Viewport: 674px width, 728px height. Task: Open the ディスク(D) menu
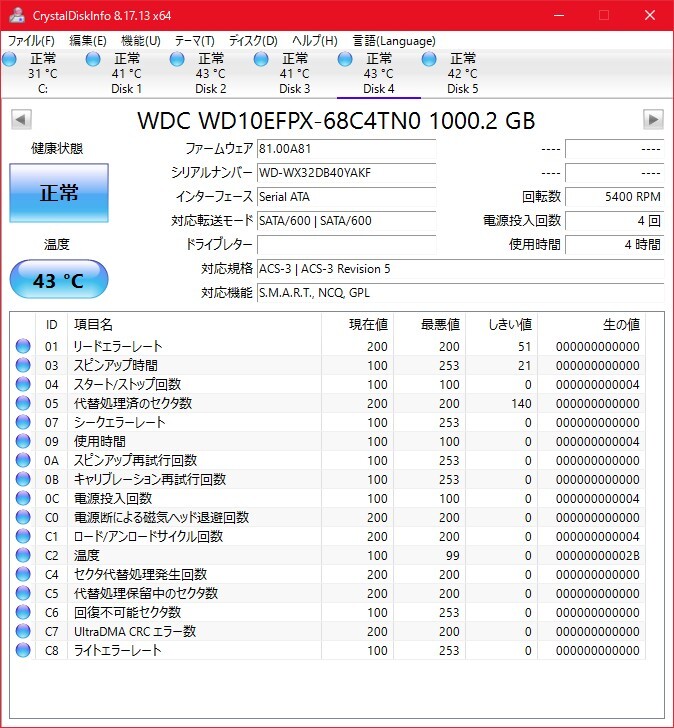tap(253, 41)
